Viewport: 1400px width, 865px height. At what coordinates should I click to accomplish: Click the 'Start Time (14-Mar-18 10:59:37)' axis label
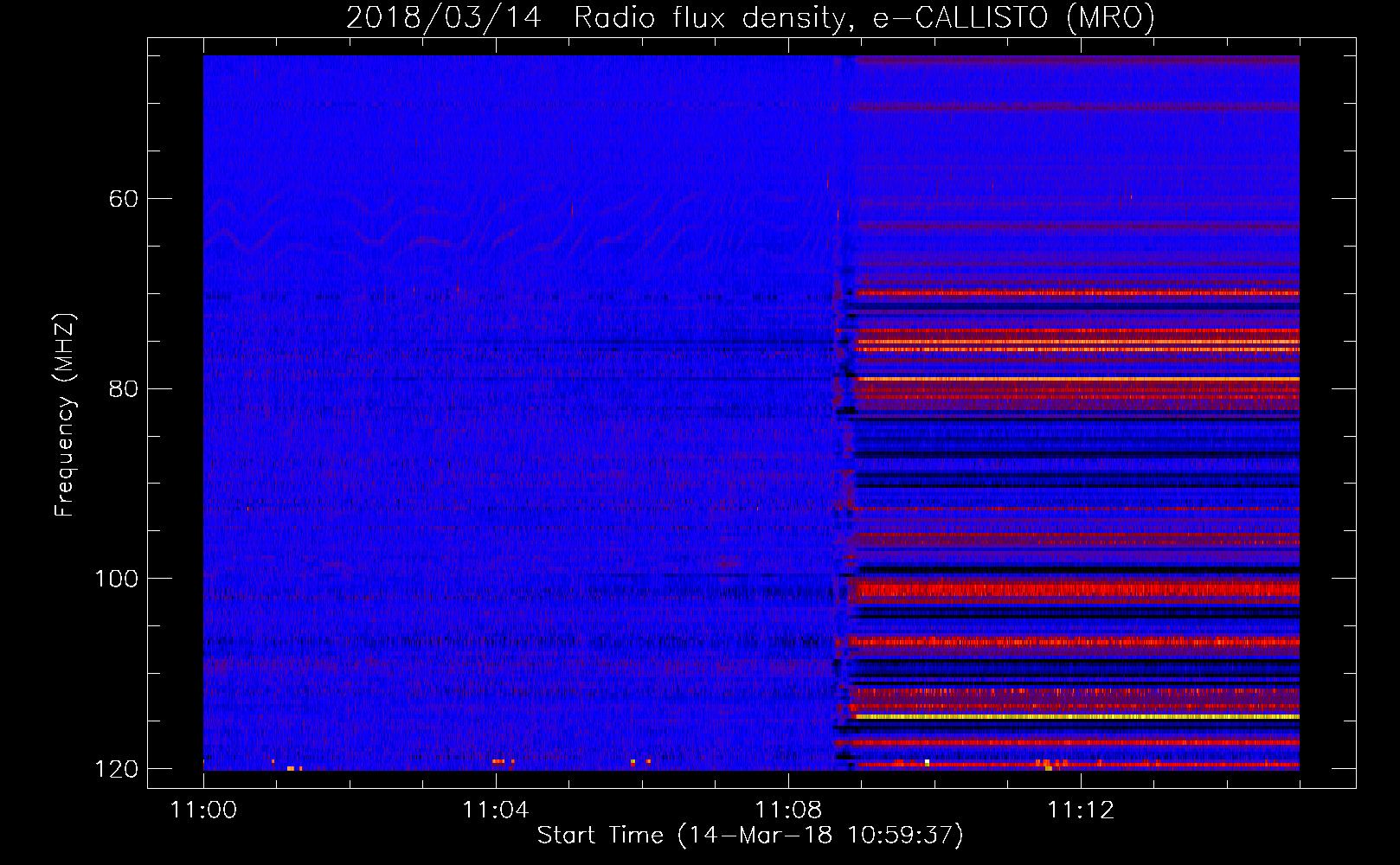point(750,836)
